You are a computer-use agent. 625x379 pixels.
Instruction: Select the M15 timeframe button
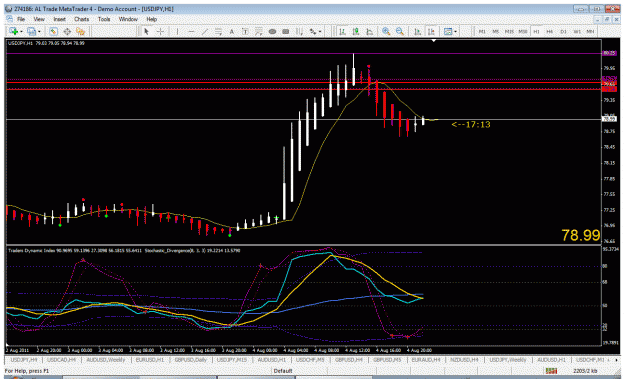point(509,31)
